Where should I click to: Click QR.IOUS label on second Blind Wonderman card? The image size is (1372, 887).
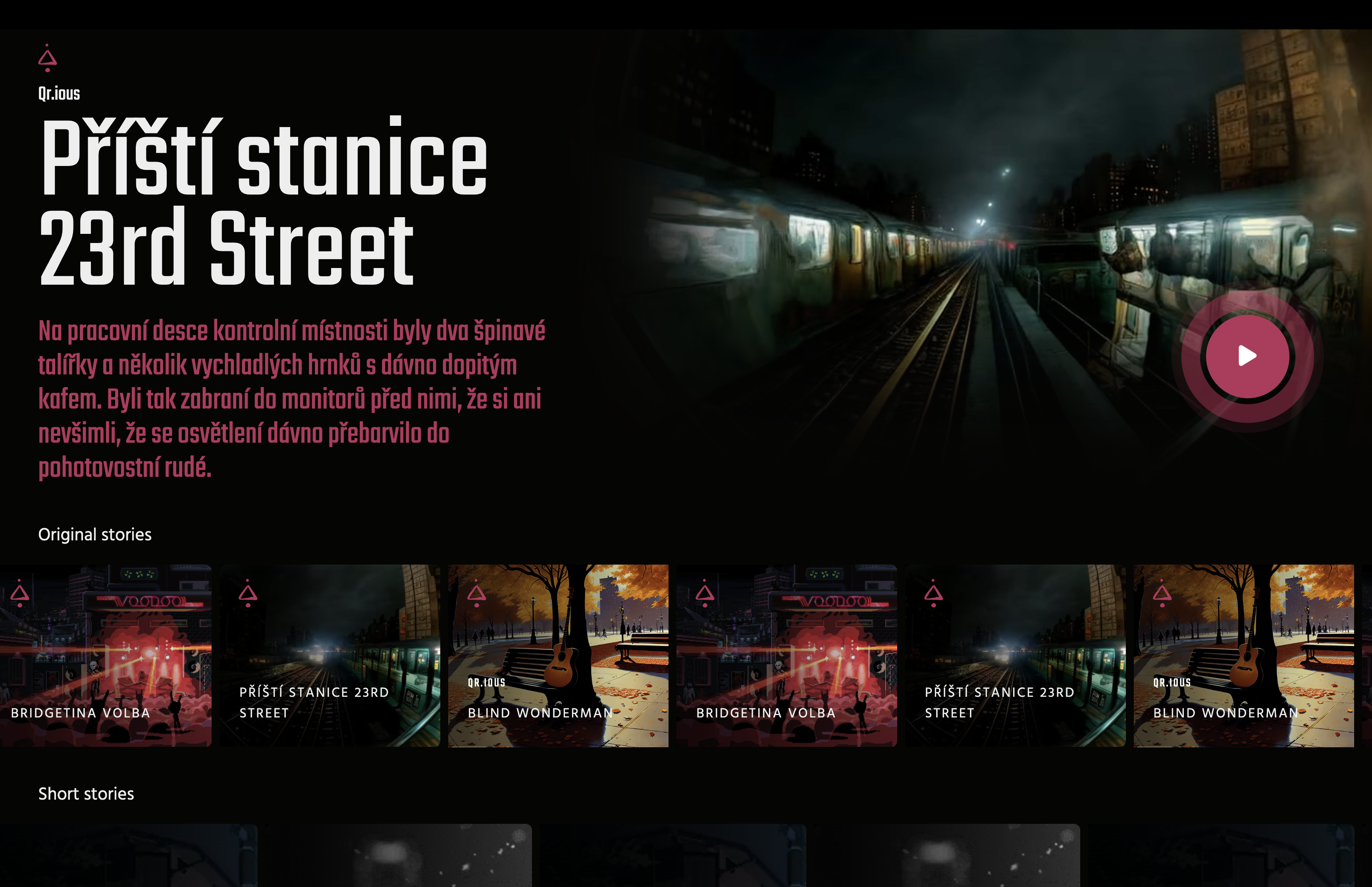point(1172,683)
